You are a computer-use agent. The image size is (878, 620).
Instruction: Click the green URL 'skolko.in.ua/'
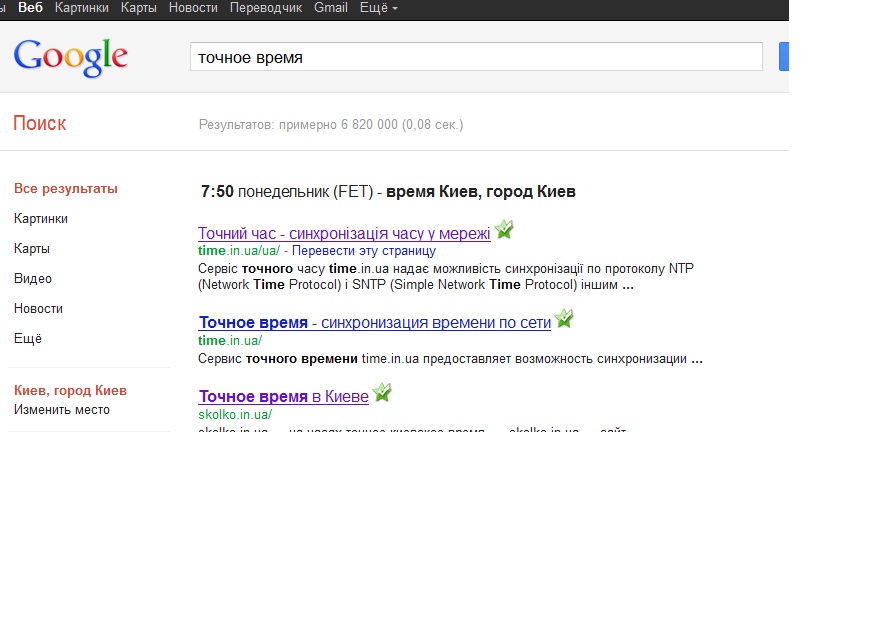(235, 414)
